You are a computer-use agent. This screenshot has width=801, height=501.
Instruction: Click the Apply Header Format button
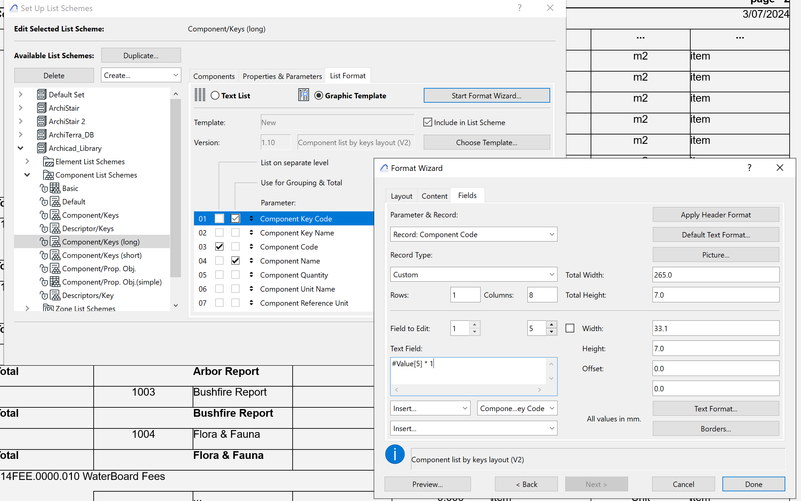click(715, 214)
